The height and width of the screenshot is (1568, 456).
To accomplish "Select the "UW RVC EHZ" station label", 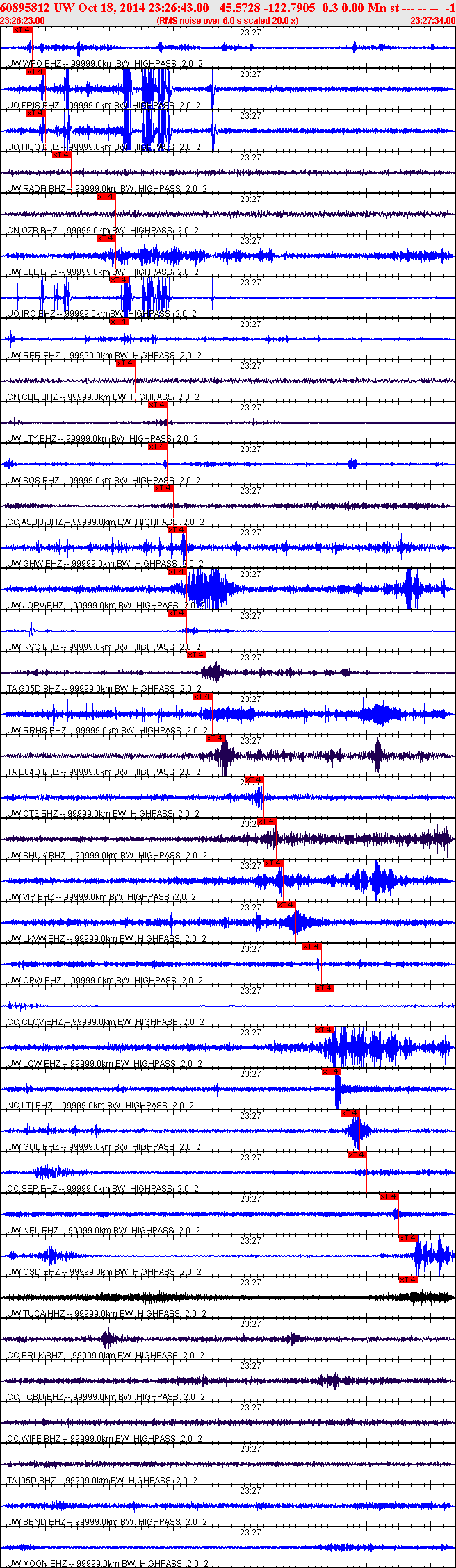I will coord(33,647).
